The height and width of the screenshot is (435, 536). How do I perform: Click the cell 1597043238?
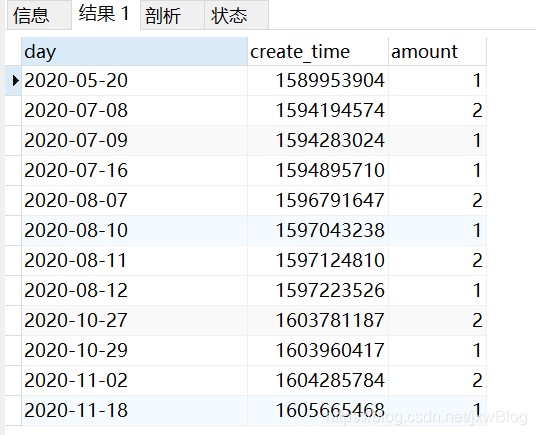point(318,230)
